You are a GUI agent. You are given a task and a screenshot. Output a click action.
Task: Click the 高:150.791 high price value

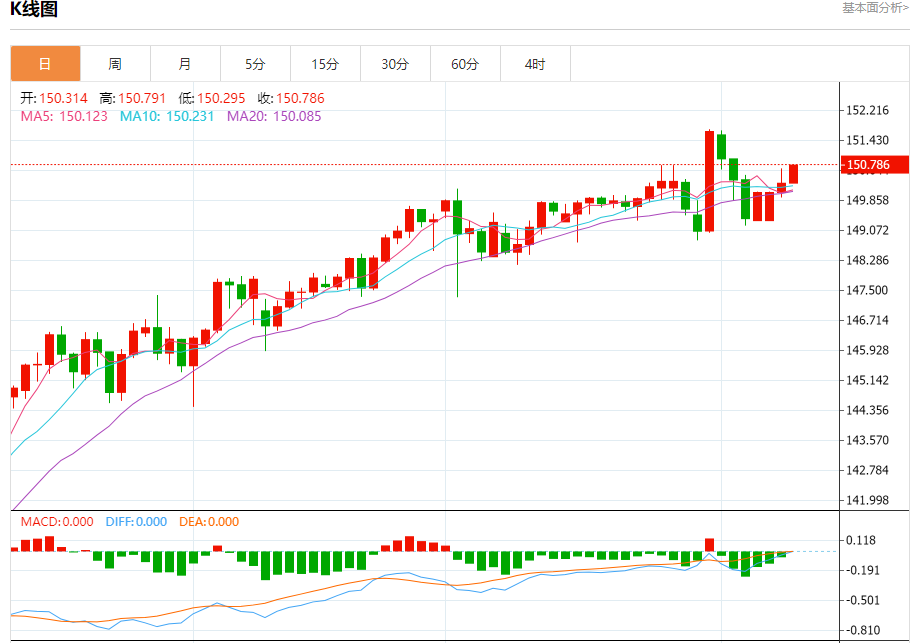click(133, 98)
